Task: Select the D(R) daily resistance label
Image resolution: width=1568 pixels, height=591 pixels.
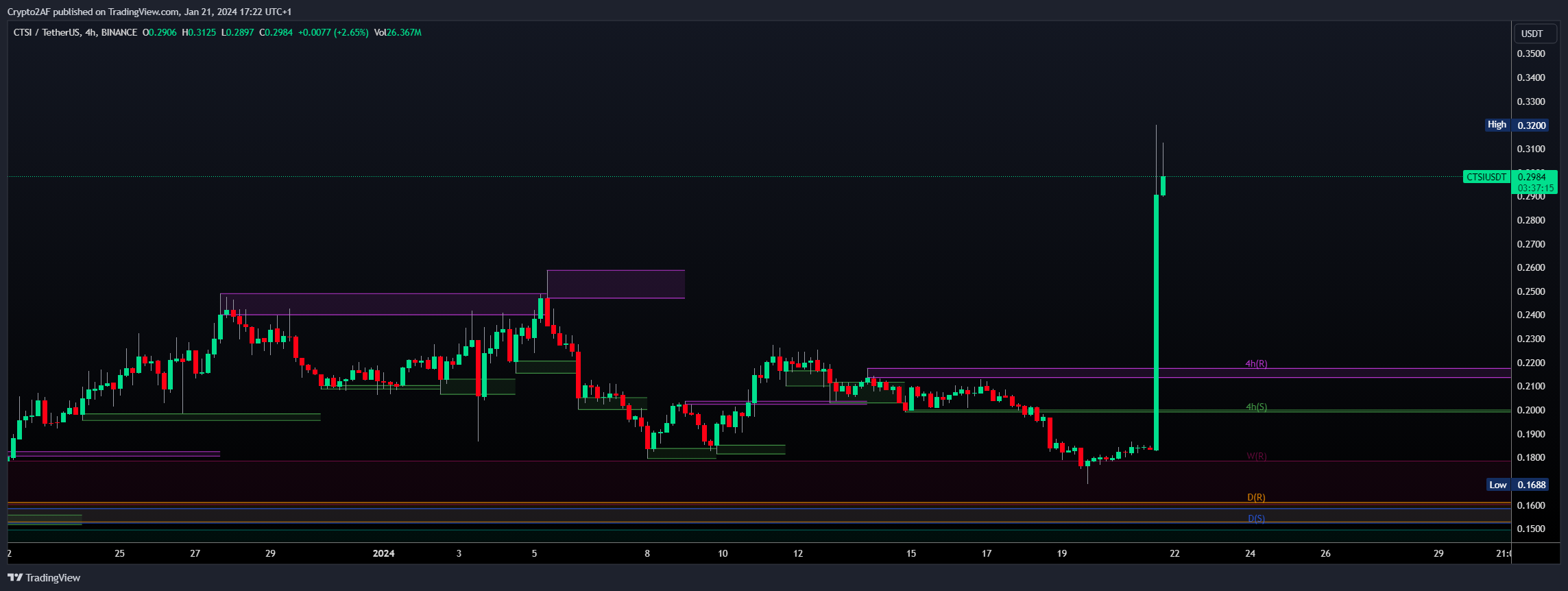Action: point(1256,497)
